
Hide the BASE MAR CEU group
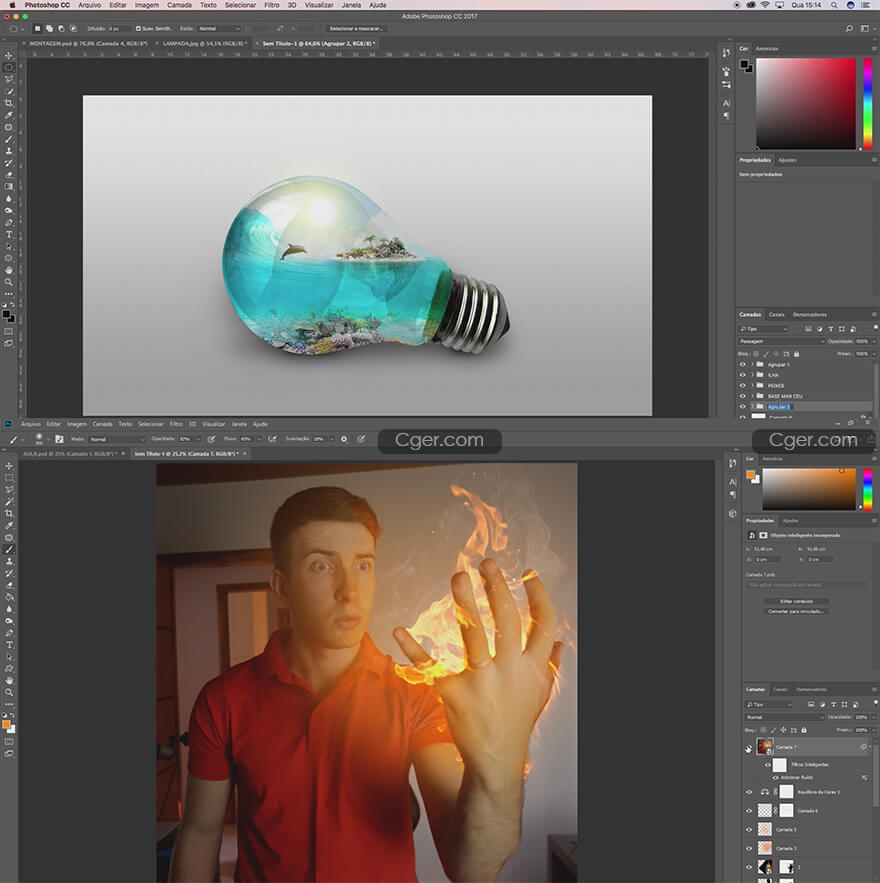[743, 396]
